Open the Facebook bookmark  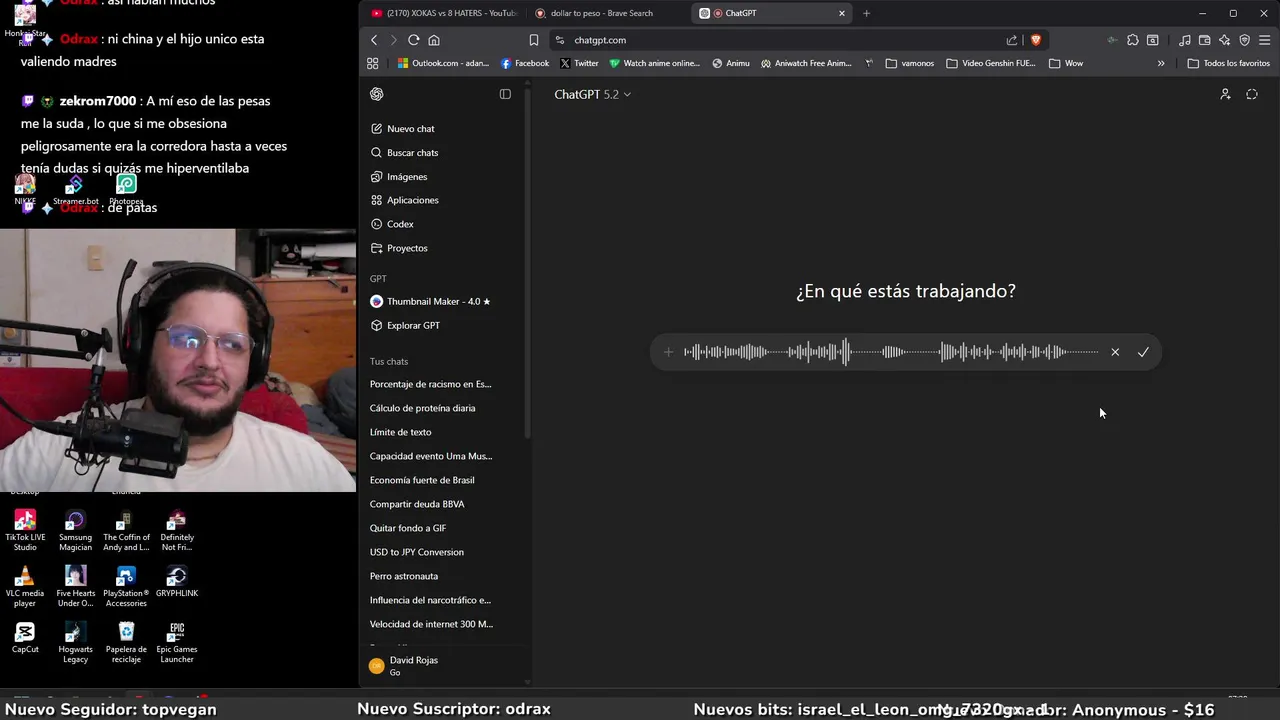coord(525,63)
